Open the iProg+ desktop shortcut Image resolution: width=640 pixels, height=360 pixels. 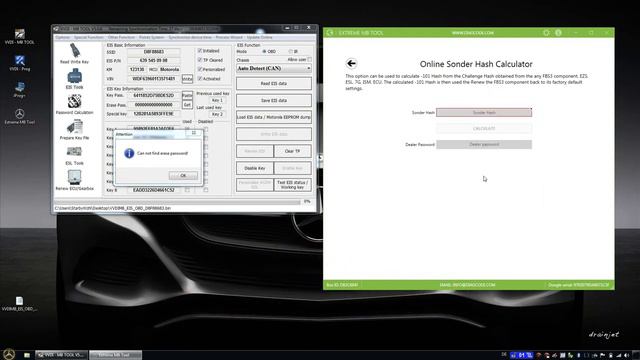20,90
